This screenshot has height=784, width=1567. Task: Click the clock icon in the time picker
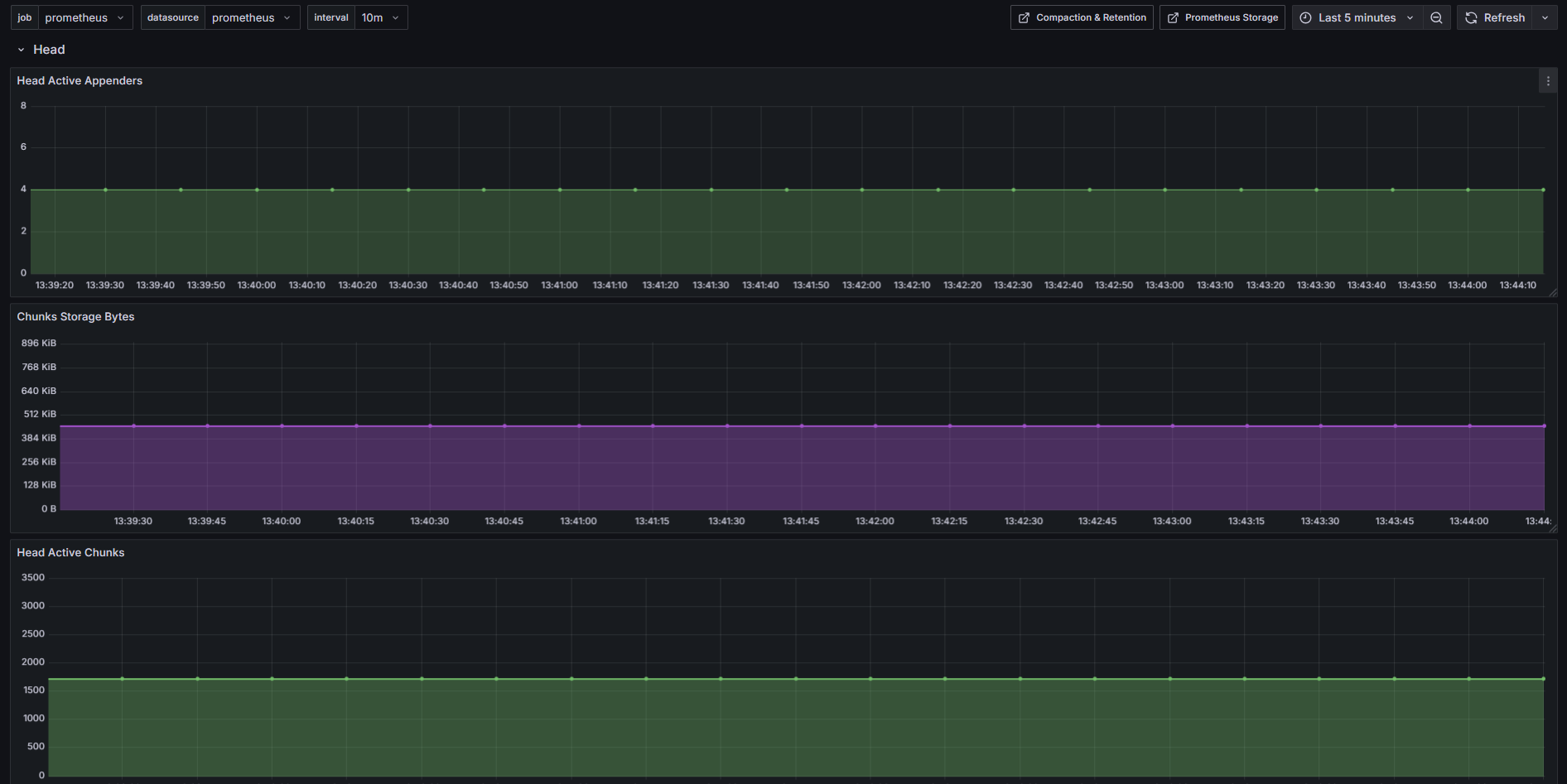pyautogui.click(x=1306, y=17)
